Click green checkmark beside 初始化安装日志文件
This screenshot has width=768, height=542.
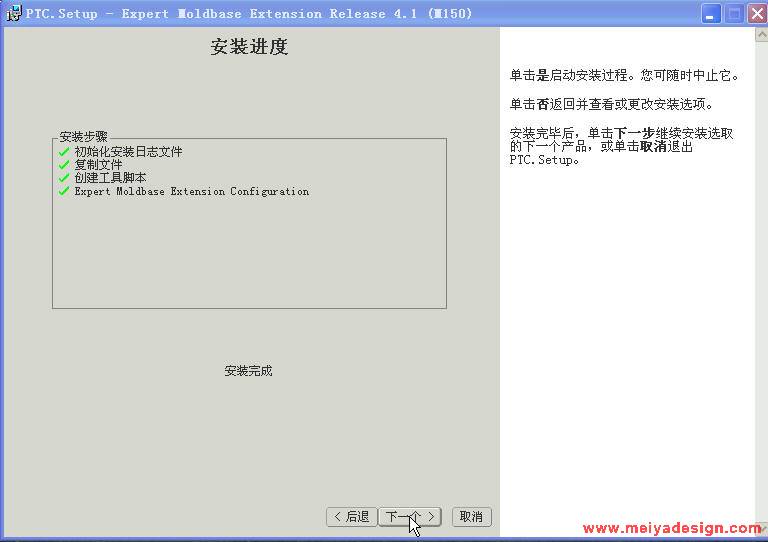[64, 152]
